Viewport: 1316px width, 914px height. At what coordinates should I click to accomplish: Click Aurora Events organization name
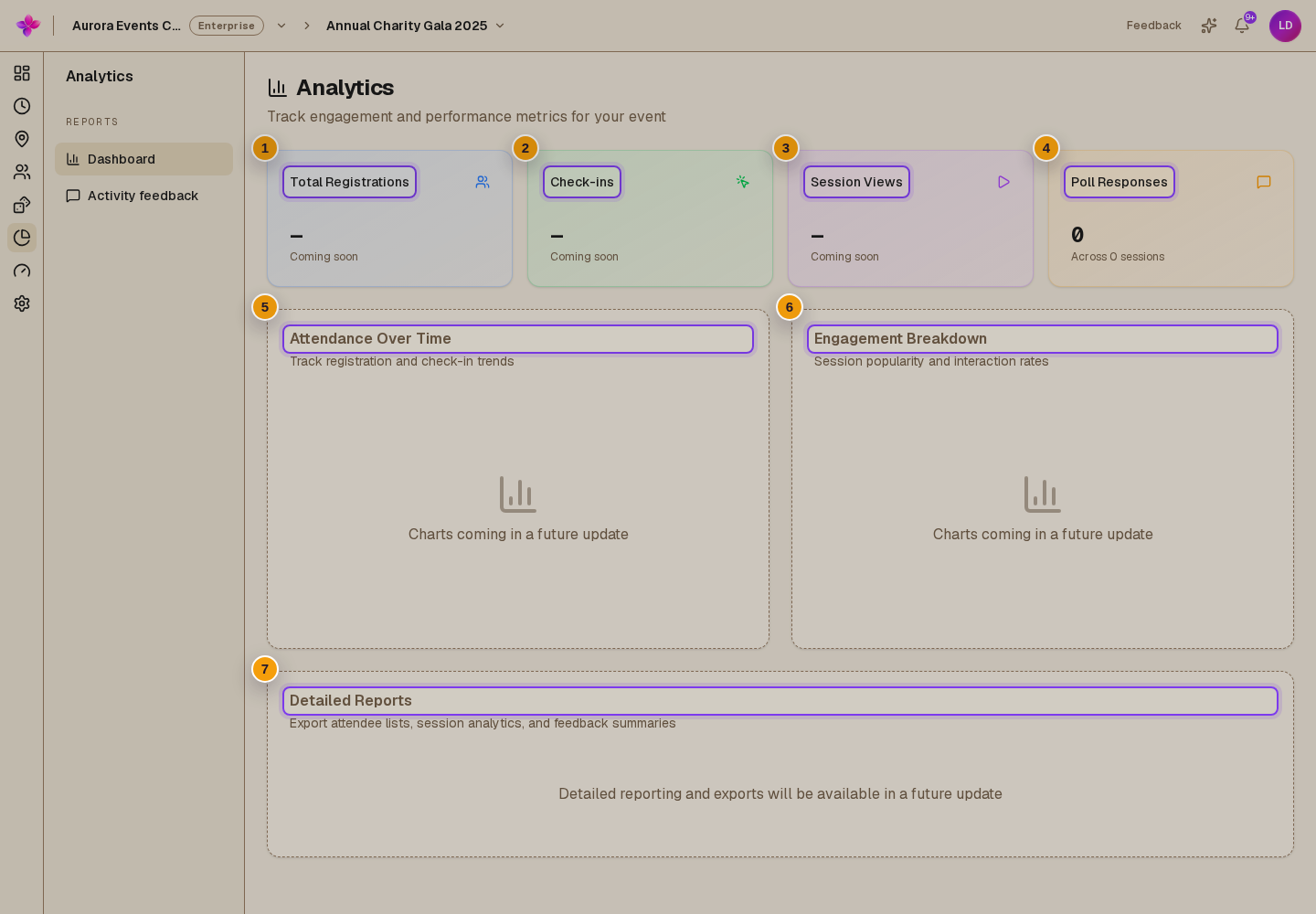(x=126, y=26)
